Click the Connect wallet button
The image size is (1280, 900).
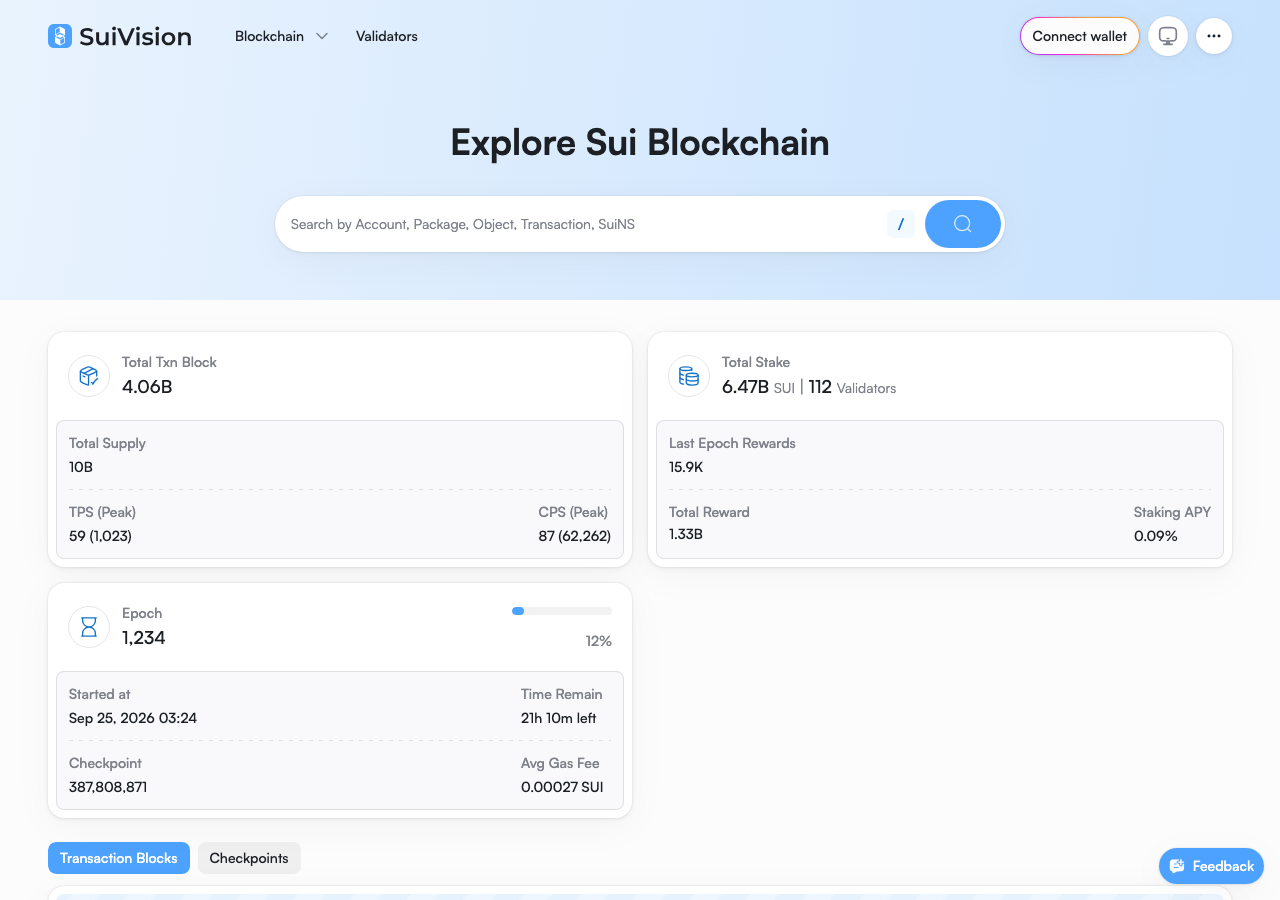(1080, 36)
